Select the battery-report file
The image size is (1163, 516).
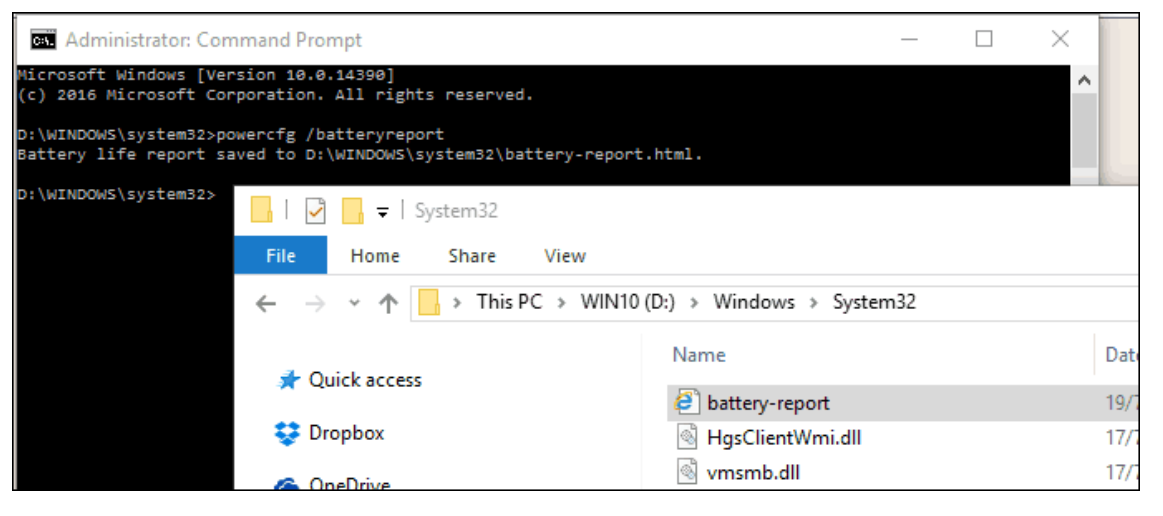coord(768,403)
